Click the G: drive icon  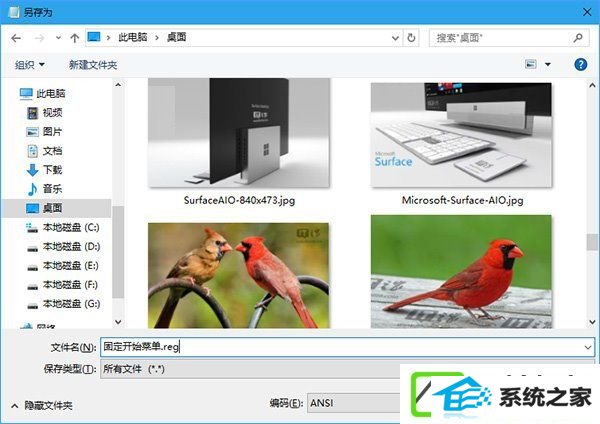pos(33,306)
